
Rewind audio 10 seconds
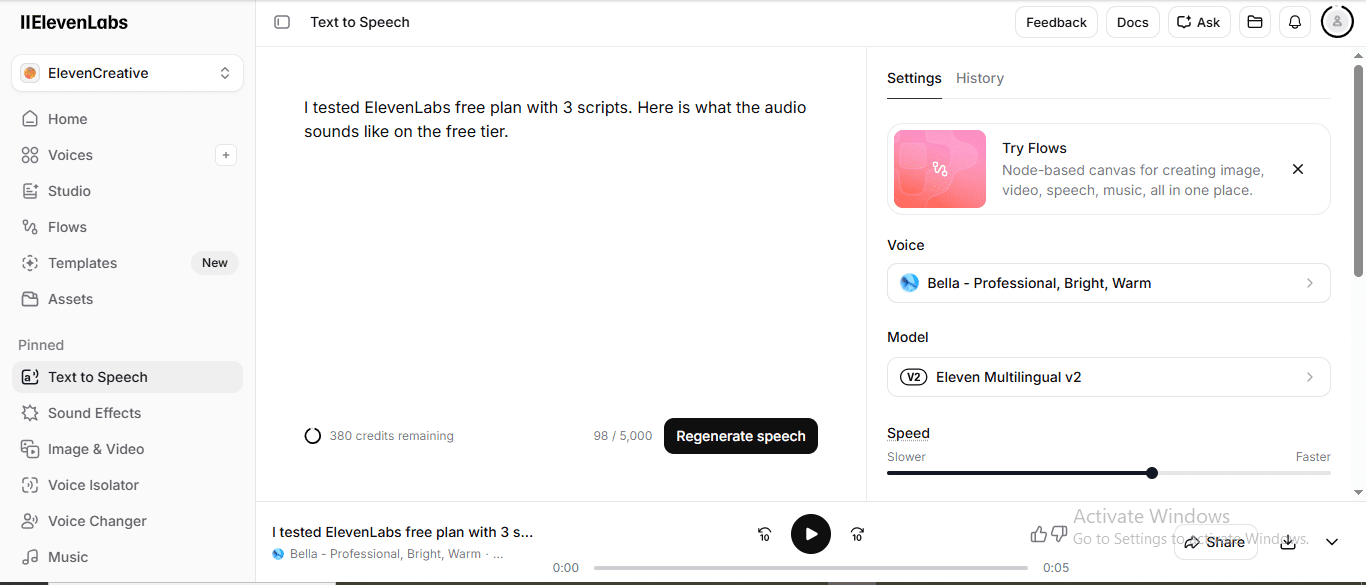pos(765,535)
